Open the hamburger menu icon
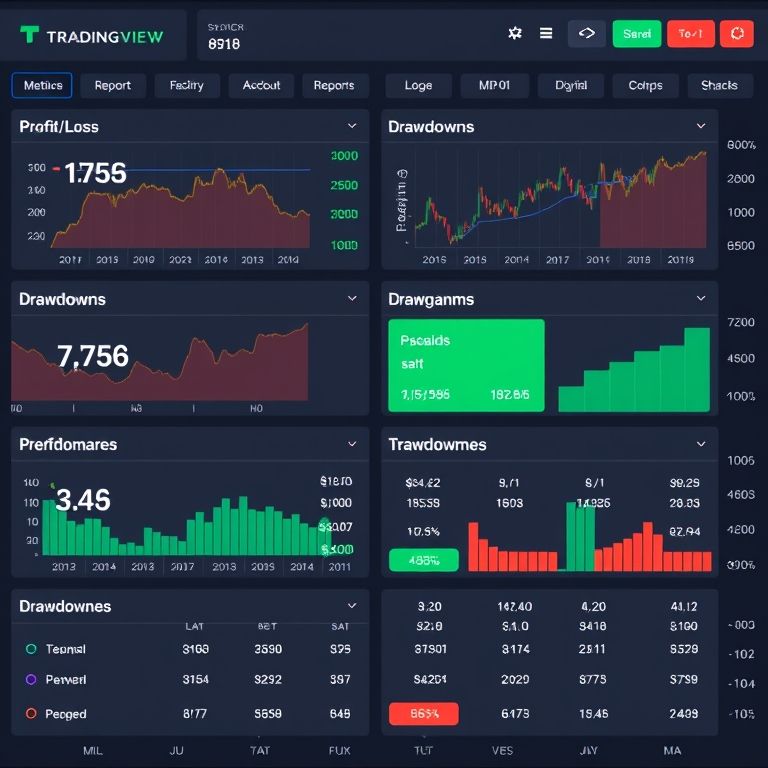The height and width of the screenshot is (768, 768). point(546,33)
